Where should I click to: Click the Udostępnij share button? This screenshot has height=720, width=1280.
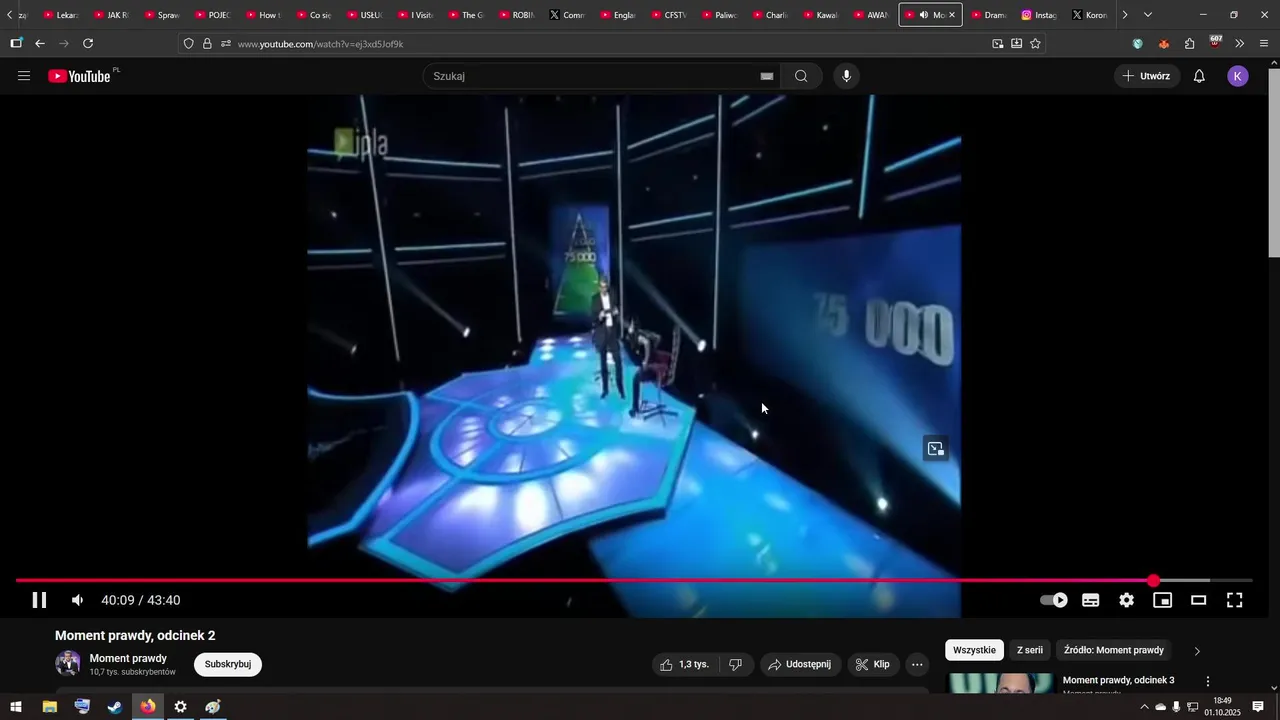pyautogui.click(x=800, y=664)
